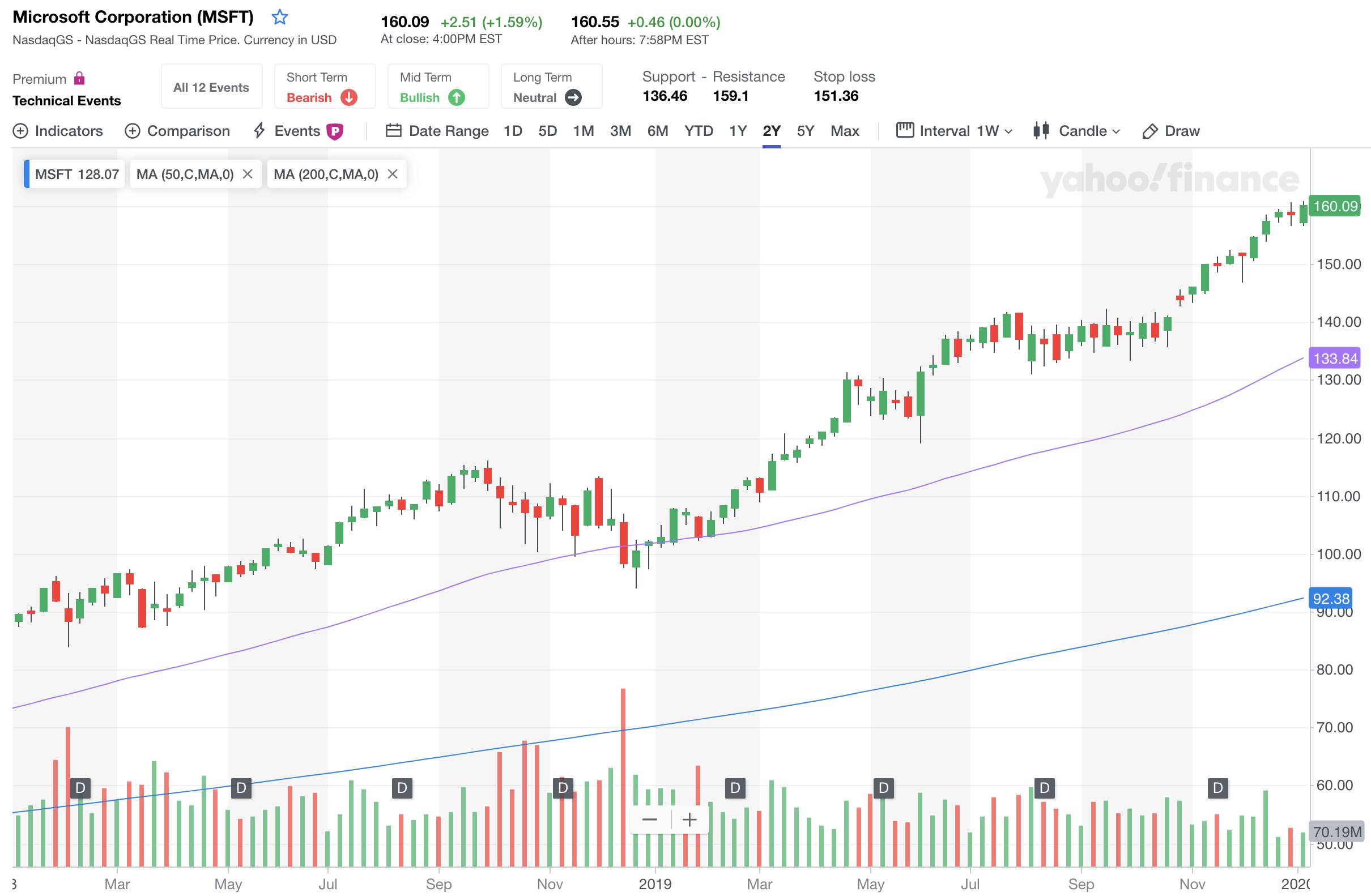The height and width of the screenshot is (896, 1371).
Task: Select the Max time range
Action: coord(845,131)
